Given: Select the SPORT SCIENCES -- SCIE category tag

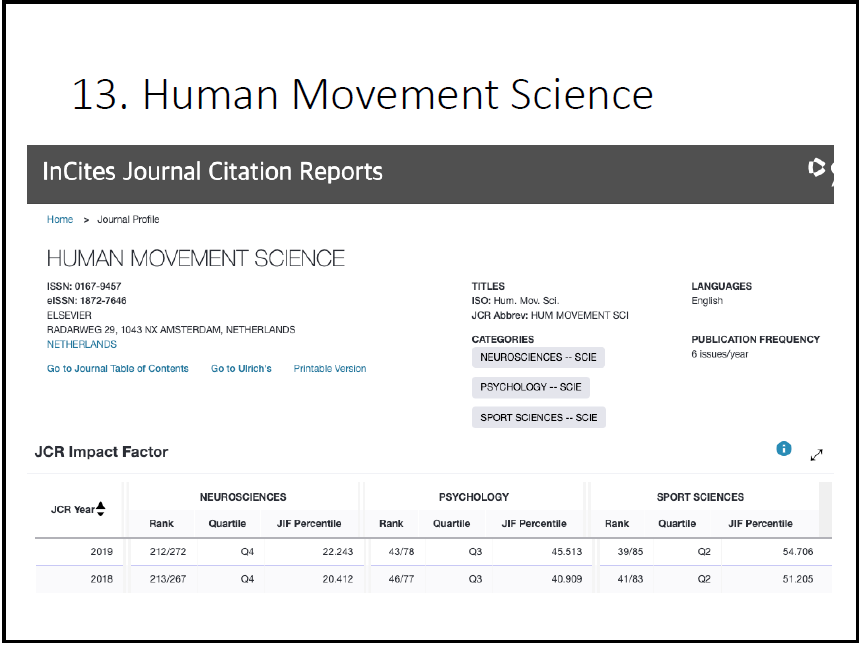Looking at the screenshot, I should 538,417.
